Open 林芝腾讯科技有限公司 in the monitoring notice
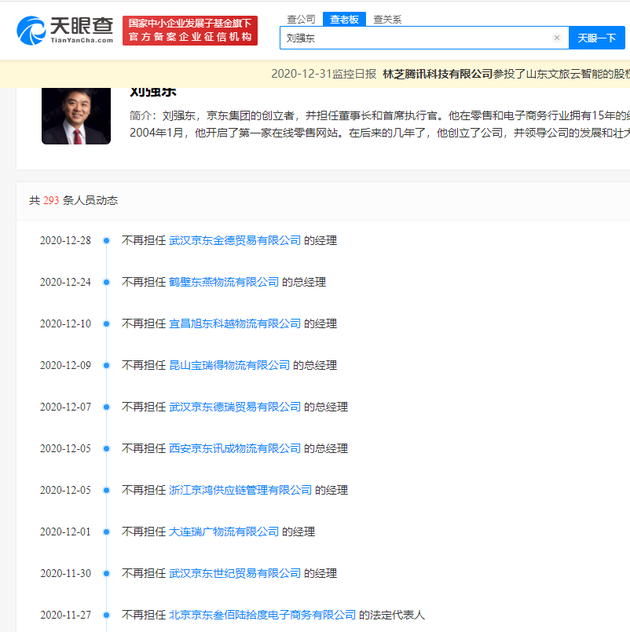The width and height of the screenshot is (630, 632). click(437, 74)
